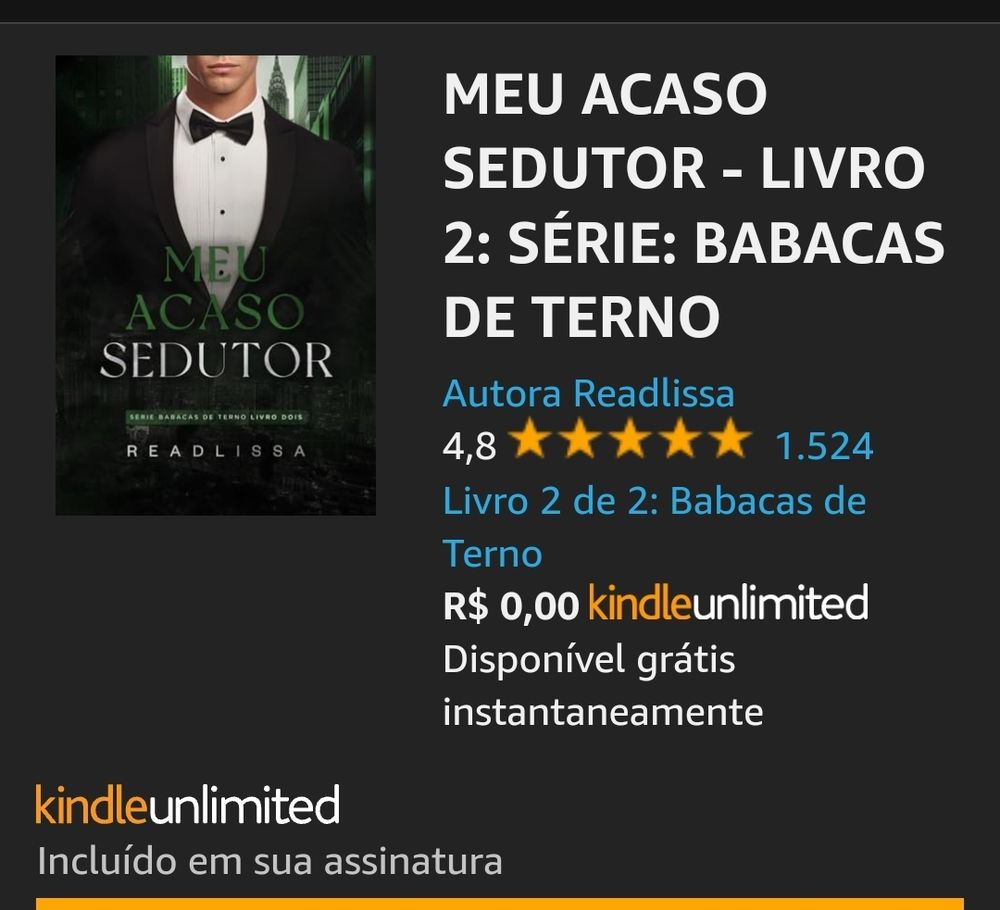Tap the orange button below the subscription label
This screenshot has height=910, width=1000.
[x=500, y=904]
